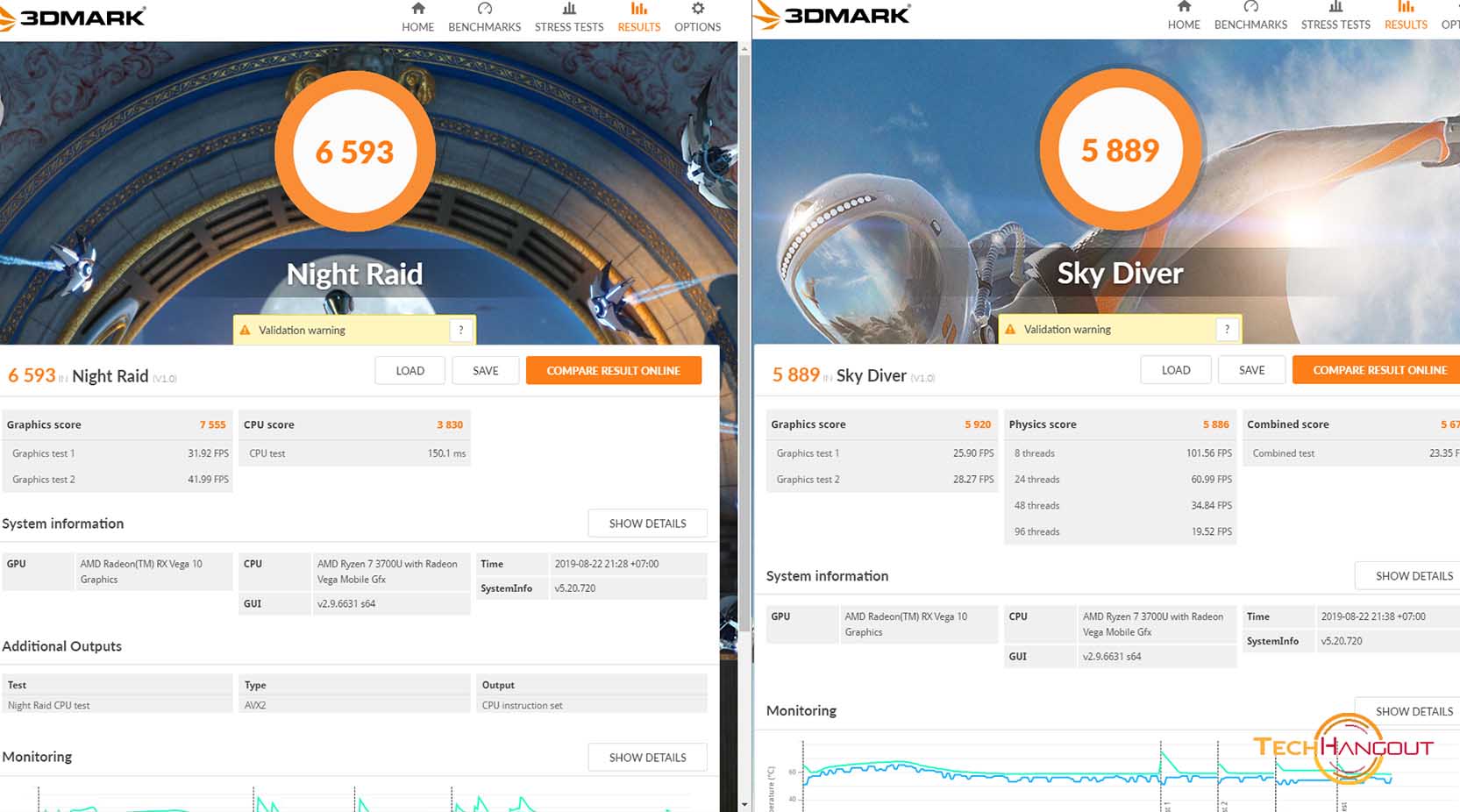
Task: Click COMPARE RESULT ONLINE for Night Raid
Action: [x=614, y=371]
